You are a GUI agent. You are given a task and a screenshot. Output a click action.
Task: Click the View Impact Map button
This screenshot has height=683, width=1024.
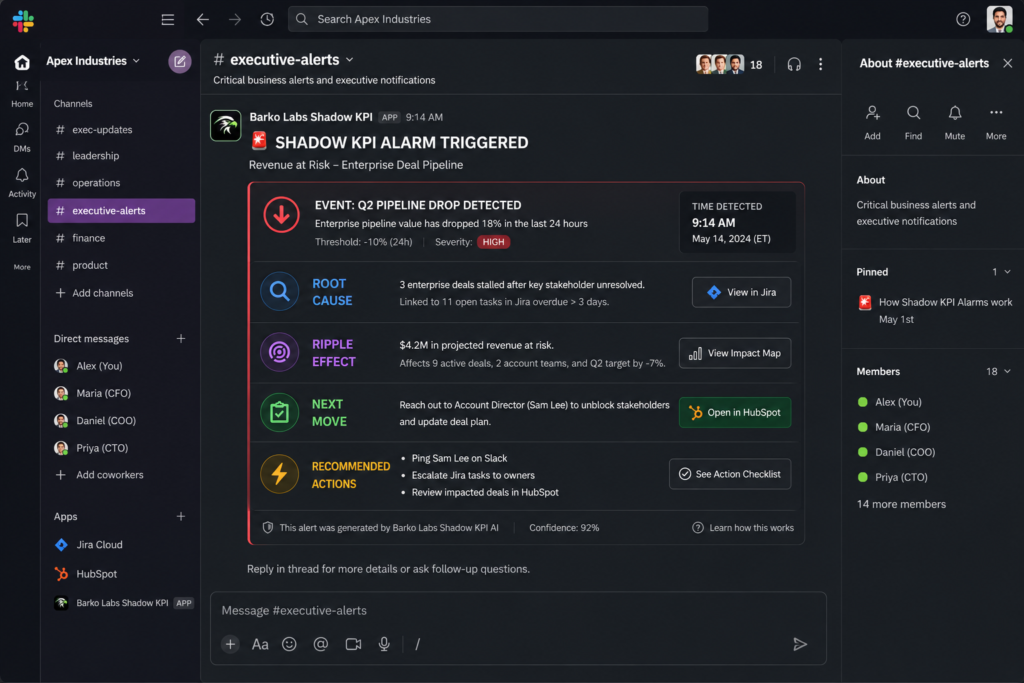735,353
